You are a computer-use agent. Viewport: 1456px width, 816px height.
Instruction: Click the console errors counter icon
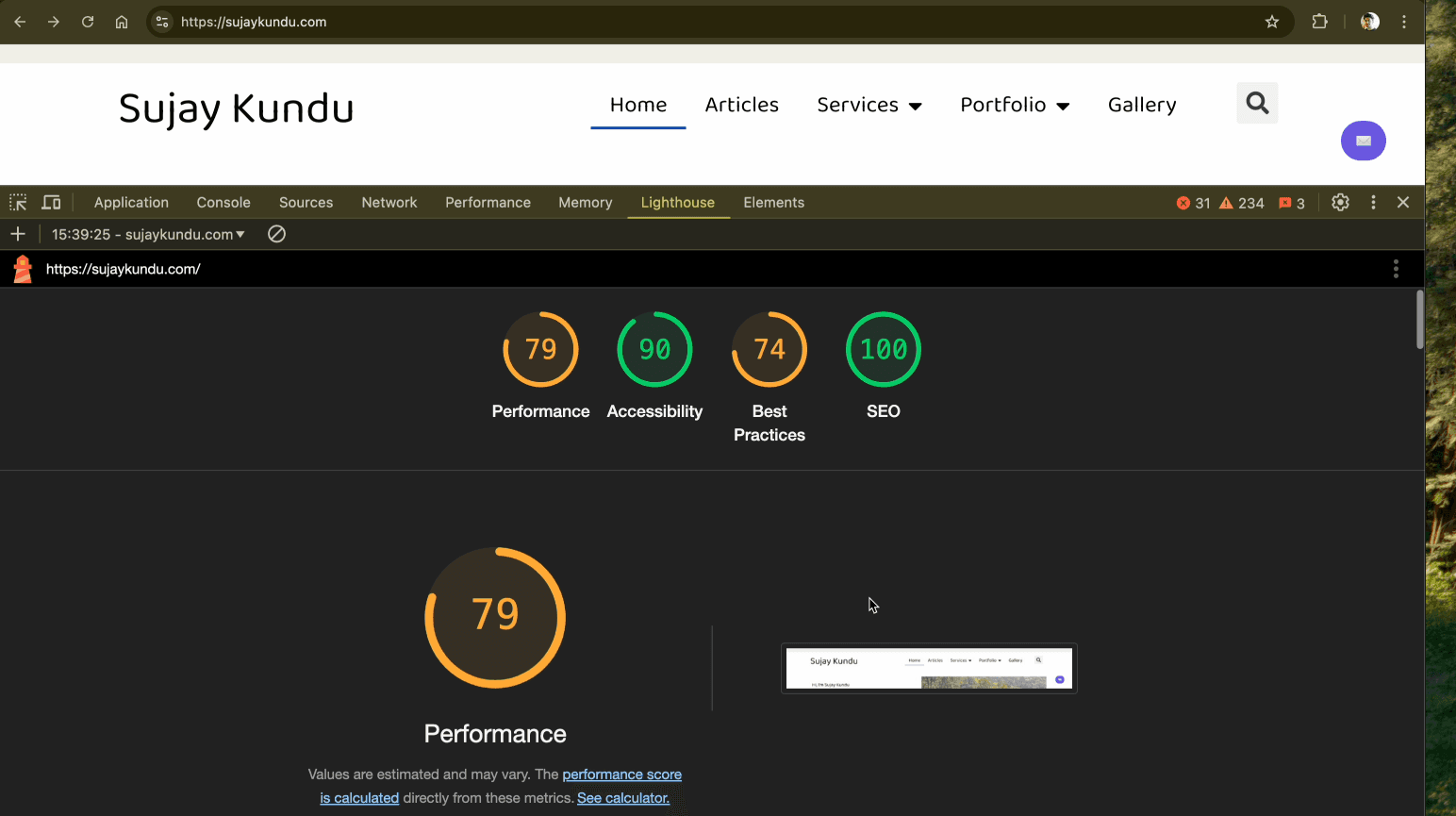coord(1183,202)
